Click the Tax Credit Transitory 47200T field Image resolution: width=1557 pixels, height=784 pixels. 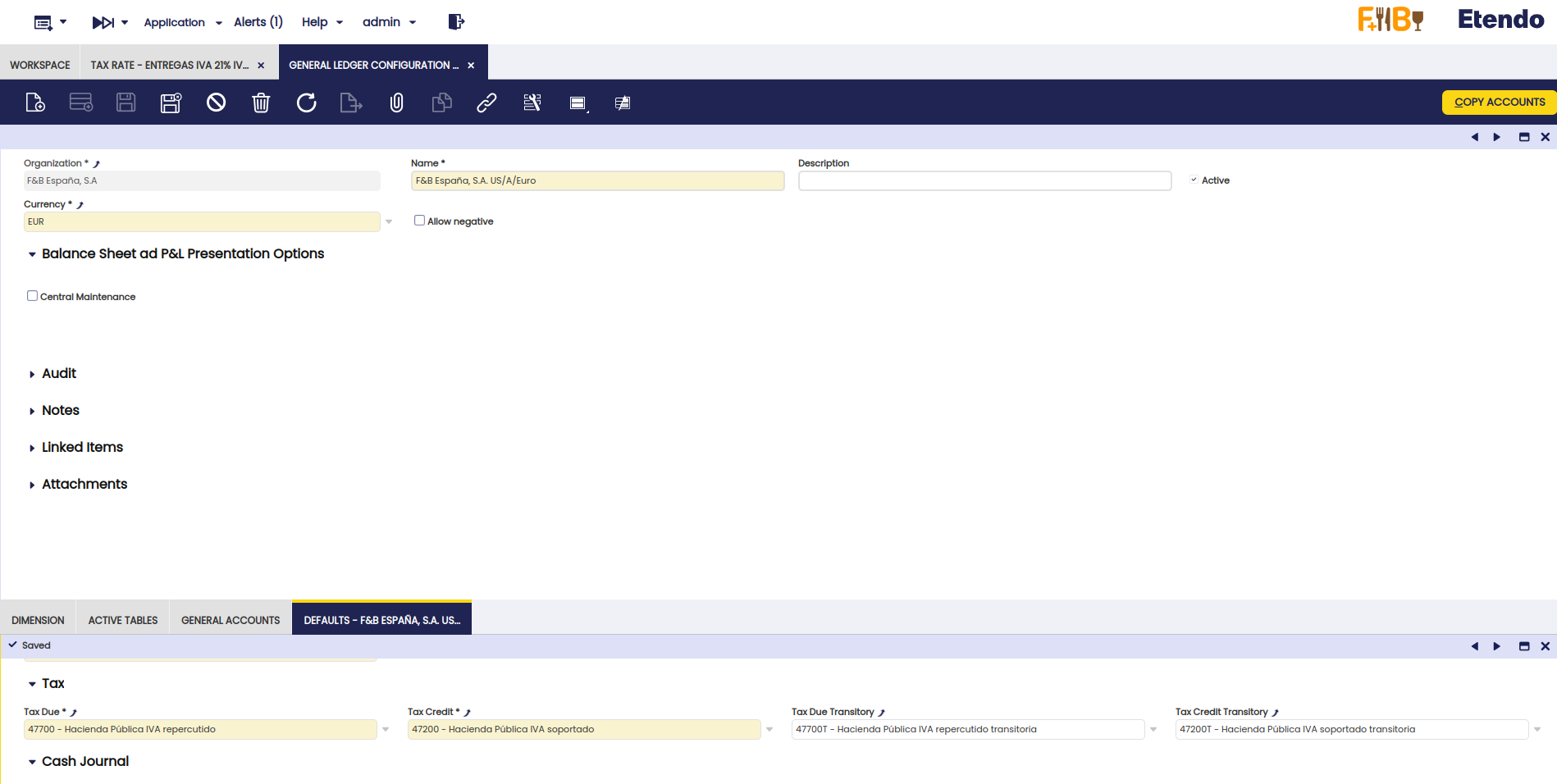pos(1352,729)
